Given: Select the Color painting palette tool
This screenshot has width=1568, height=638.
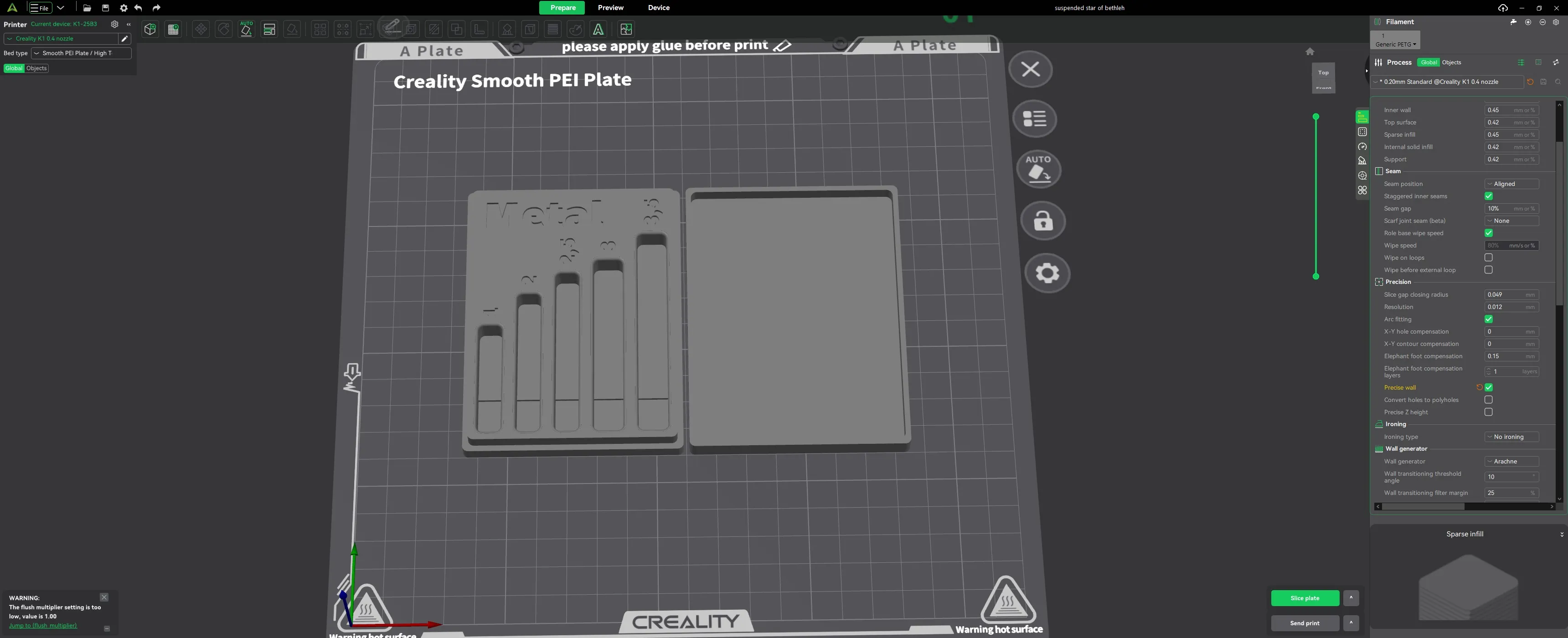Looking at the screenshot, I should [x=575, y=29].
